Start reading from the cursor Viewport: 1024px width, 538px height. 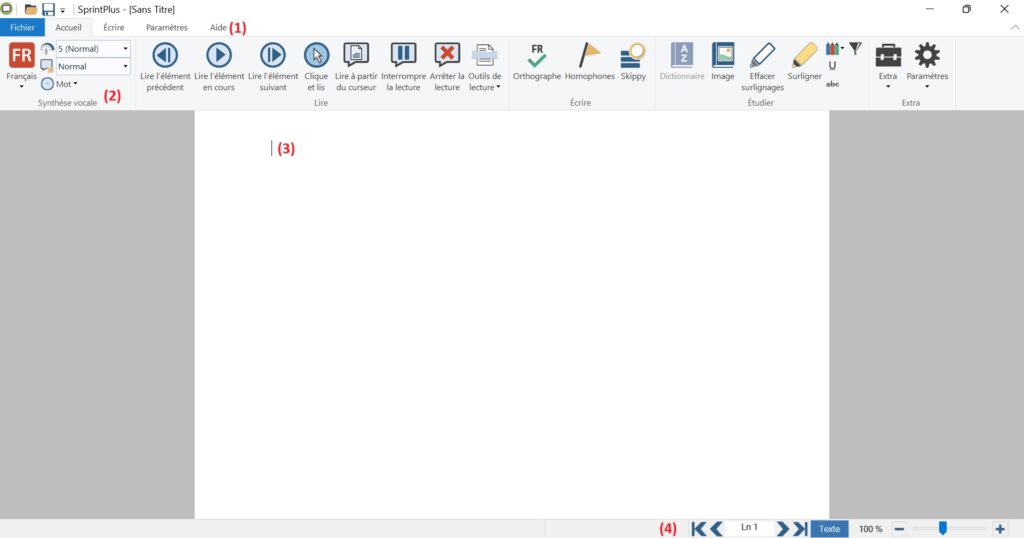click(356, 67)
